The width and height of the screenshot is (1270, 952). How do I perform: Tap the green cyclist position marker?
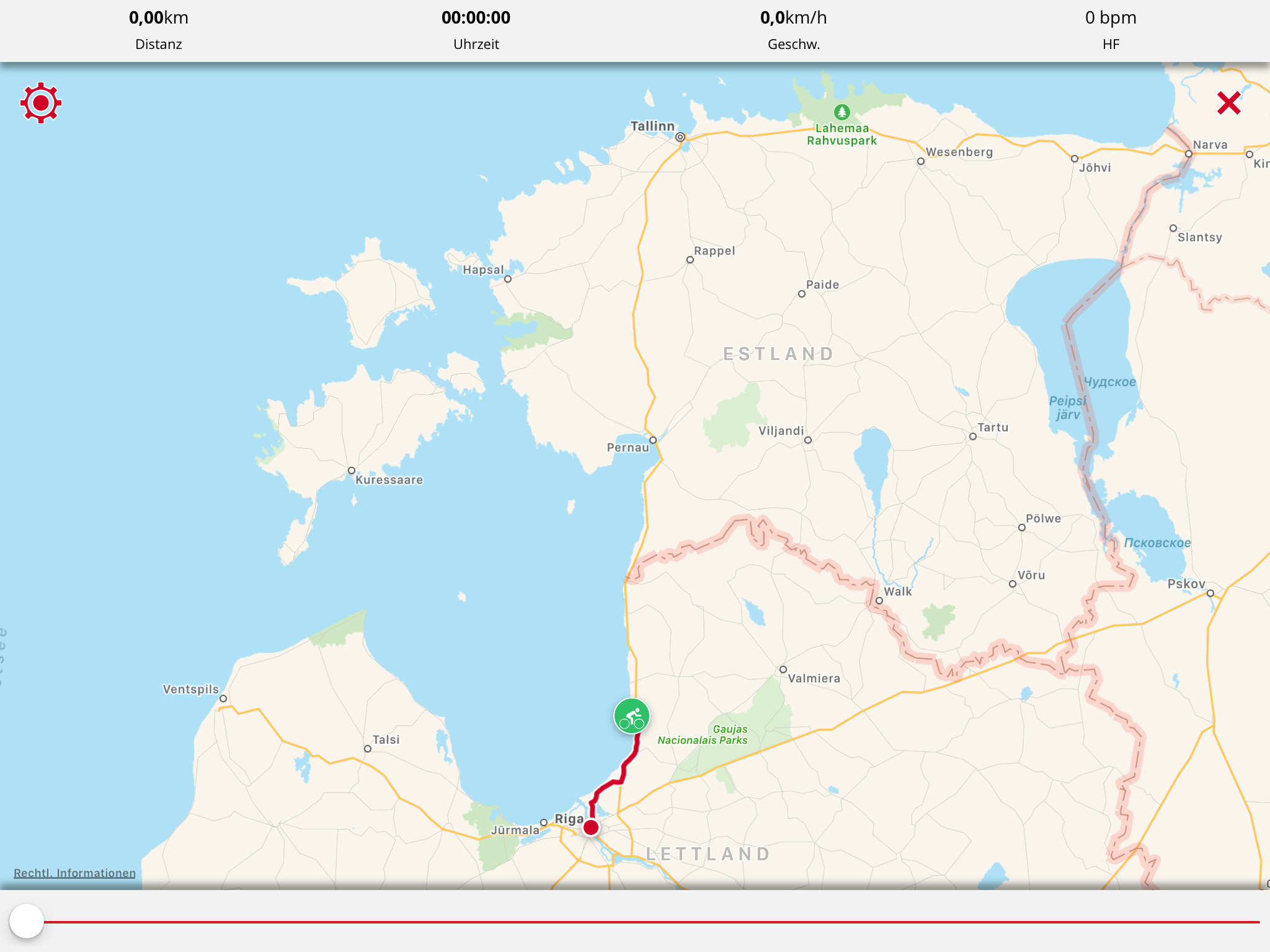click(x=632, y=716)
